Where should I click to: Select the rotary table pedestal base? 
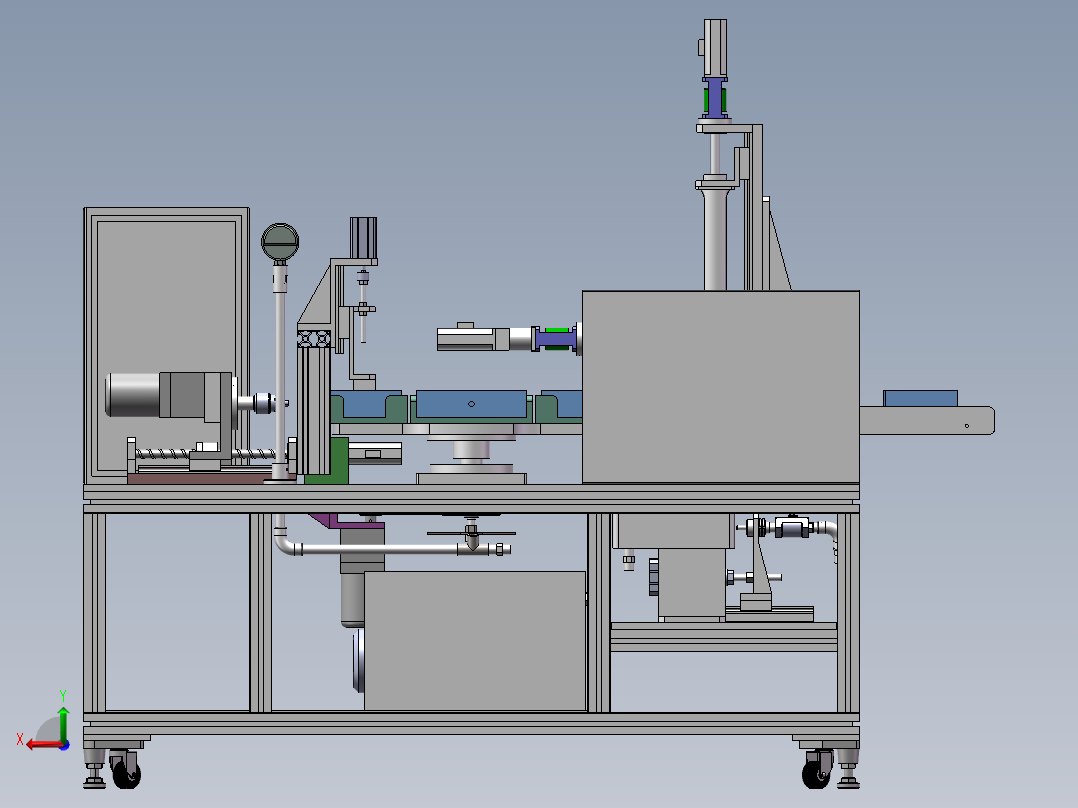point(471,478)
